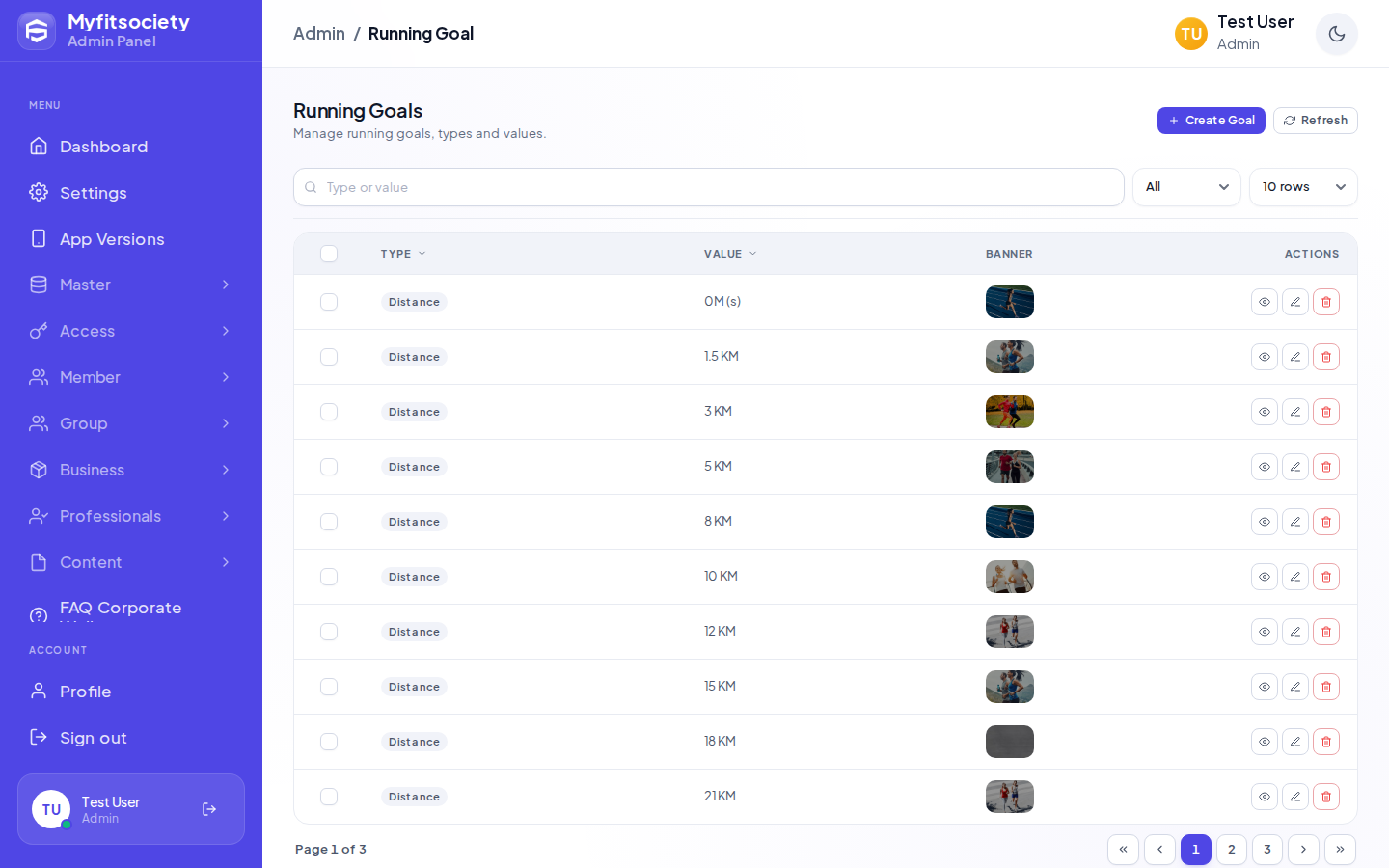Click the Refresh button

(x=1316, y=121)
